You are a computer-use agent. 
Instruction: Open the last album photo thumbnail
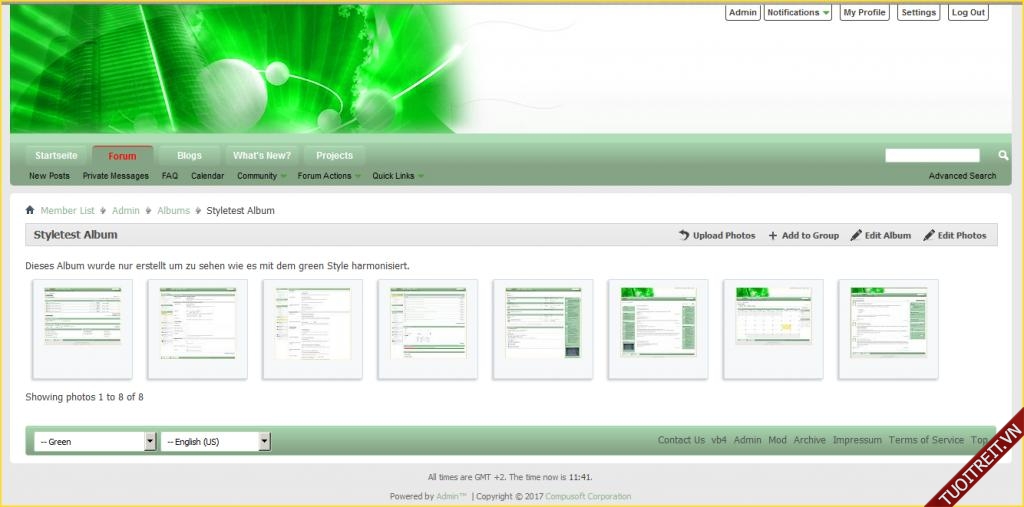pos(888,328)
